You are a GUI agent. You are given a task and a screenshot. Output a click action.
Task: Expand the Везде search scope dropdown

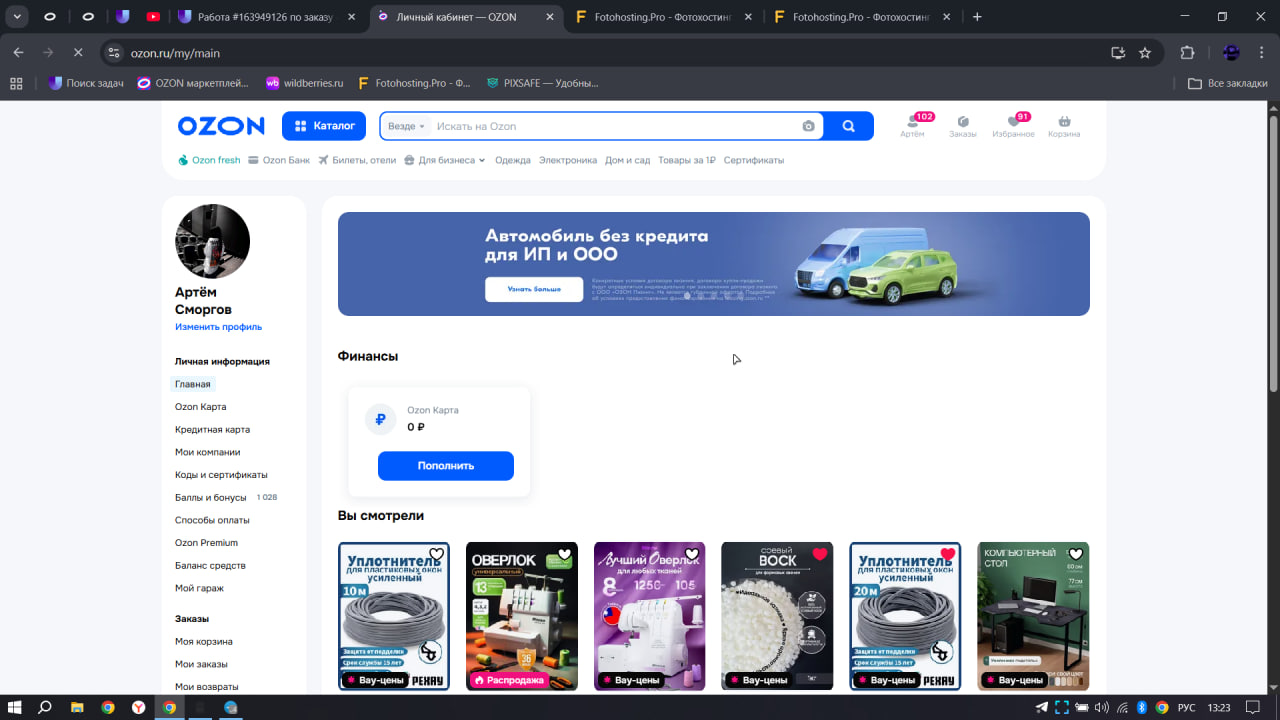coord(406,126)
